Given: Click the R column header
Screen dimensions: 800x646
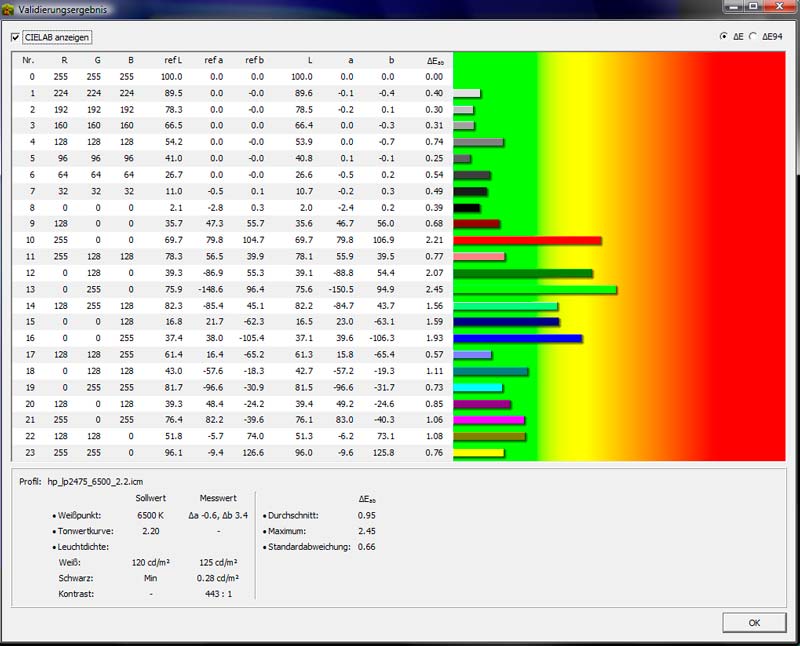Looking at the screenshot, I should (x=65, y=60).
